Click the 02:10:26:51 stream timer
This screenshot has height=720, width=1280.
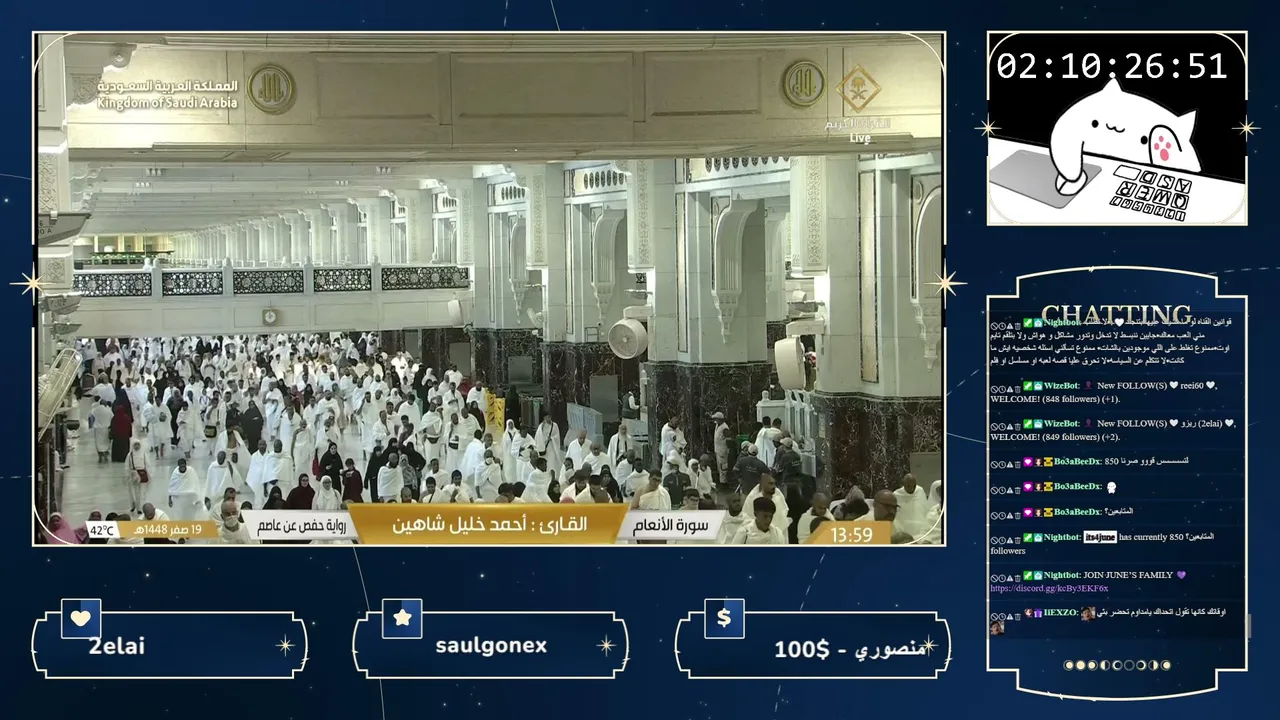1112,66
